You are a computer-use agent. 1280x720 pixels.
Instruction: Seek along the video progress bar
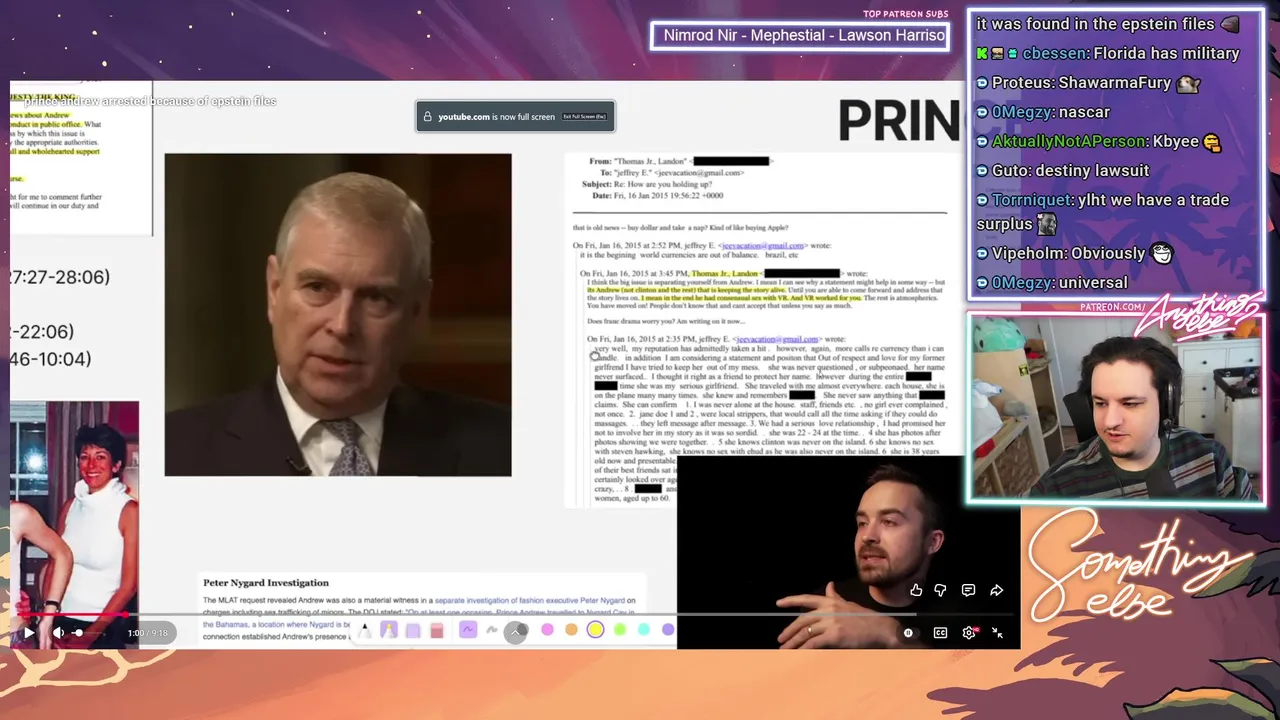click(515, 615)
